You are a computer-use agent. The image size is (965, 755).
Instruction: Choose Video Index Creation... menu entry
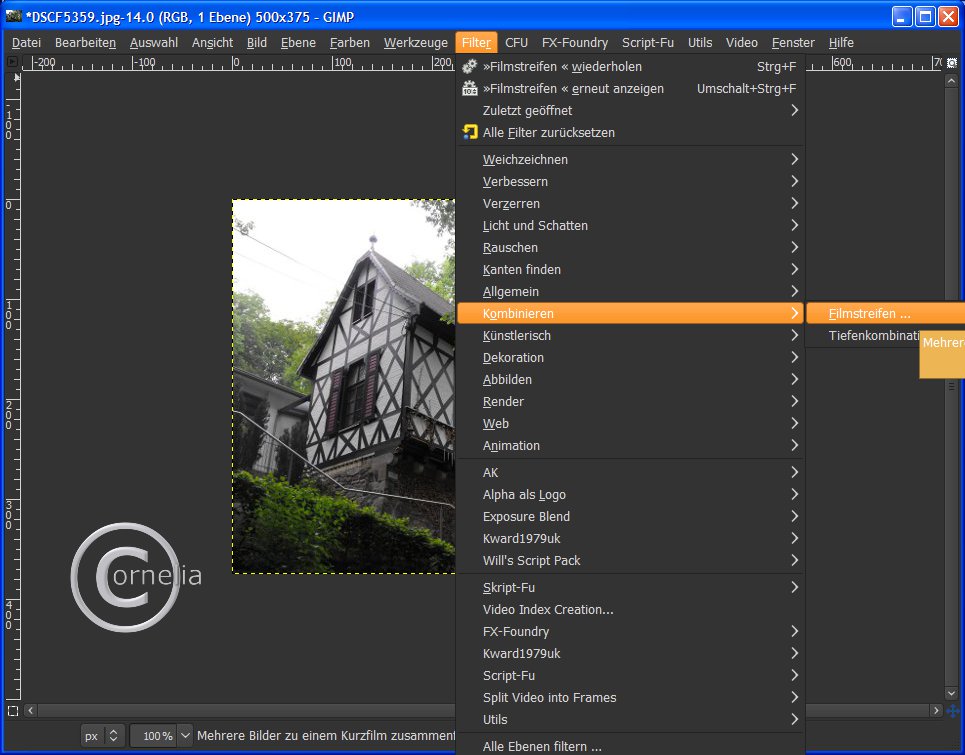click(548, 610)
